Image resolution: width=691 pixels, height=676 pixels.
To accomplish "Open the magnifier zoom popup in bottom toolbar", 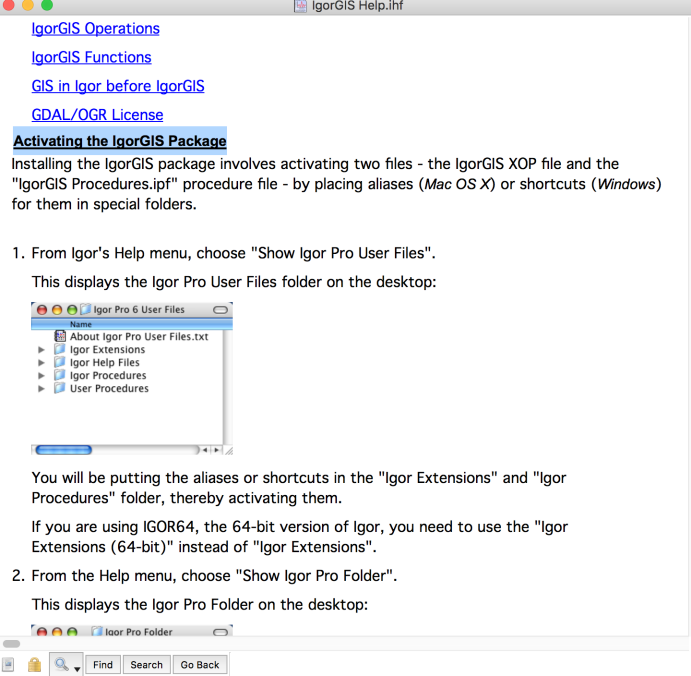I will [66, 665].
